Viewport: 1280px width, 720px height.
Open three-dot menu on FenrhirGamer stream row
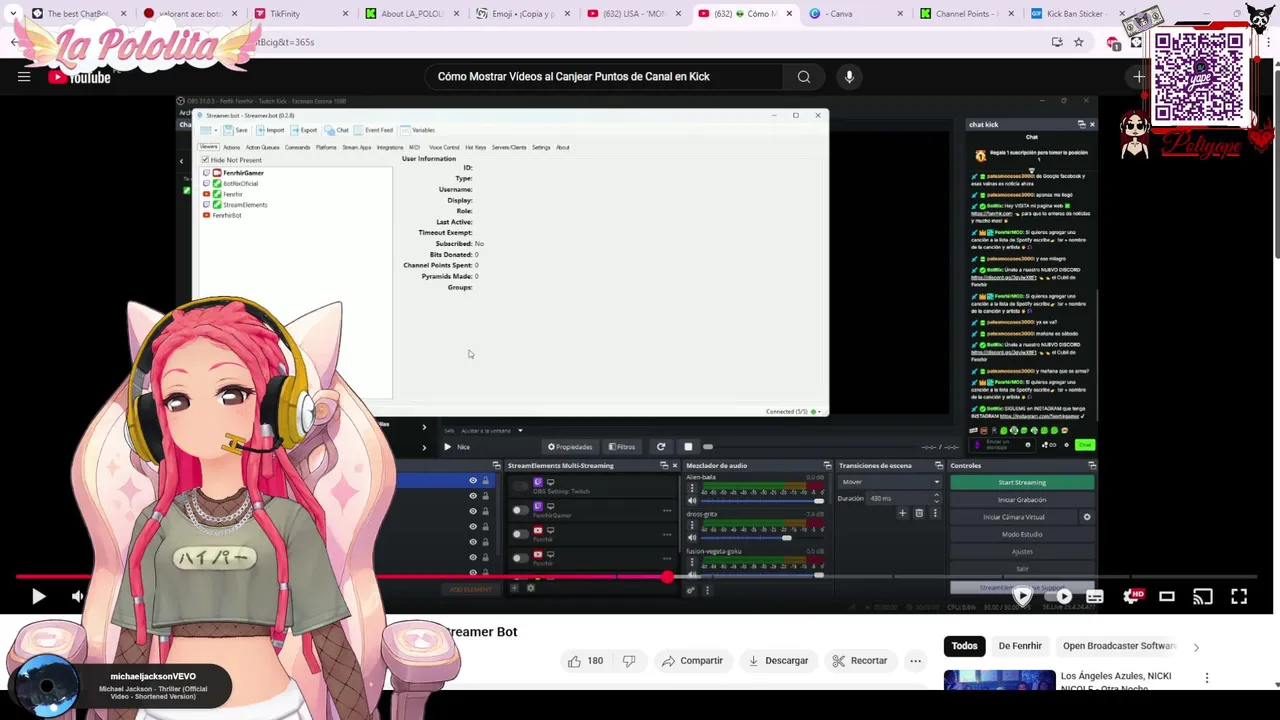(667, 510)
